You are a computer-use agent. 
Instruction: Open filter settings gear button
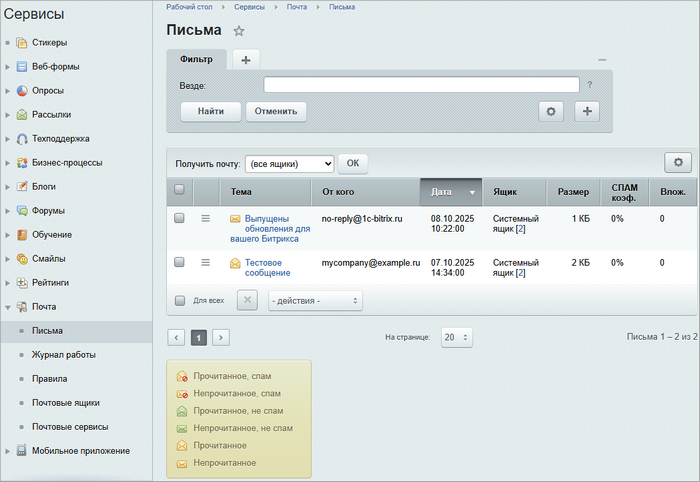(x=552, y=111)
